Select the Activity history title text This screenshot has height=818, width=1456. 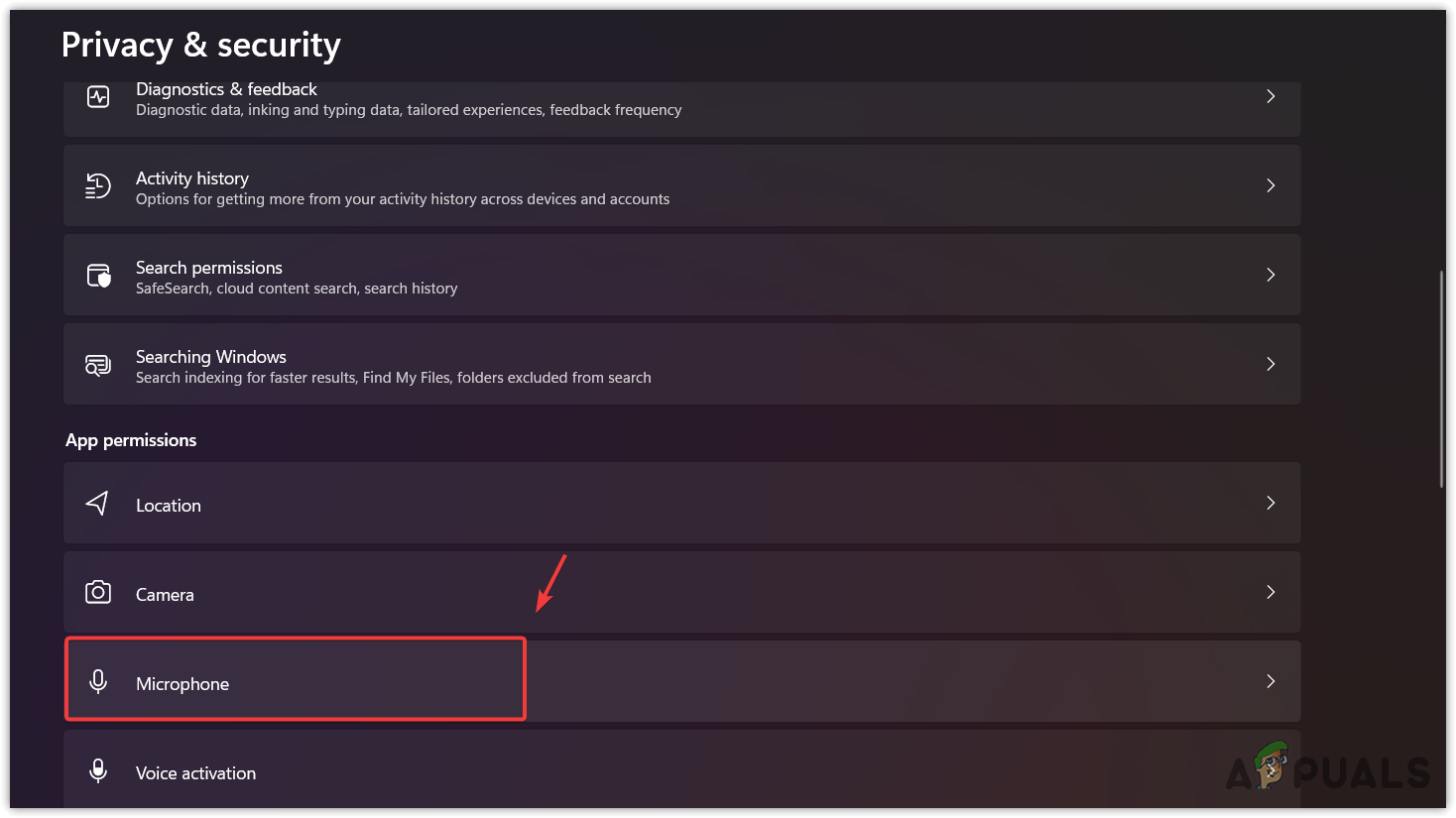pyautogui.click(x=192, y=178)
